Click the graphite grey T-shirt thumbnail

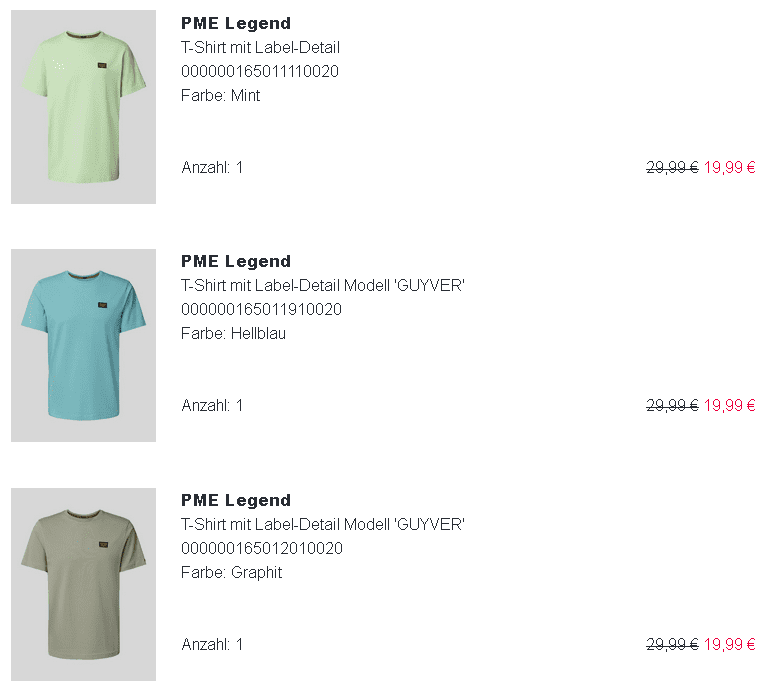(83, 584)
